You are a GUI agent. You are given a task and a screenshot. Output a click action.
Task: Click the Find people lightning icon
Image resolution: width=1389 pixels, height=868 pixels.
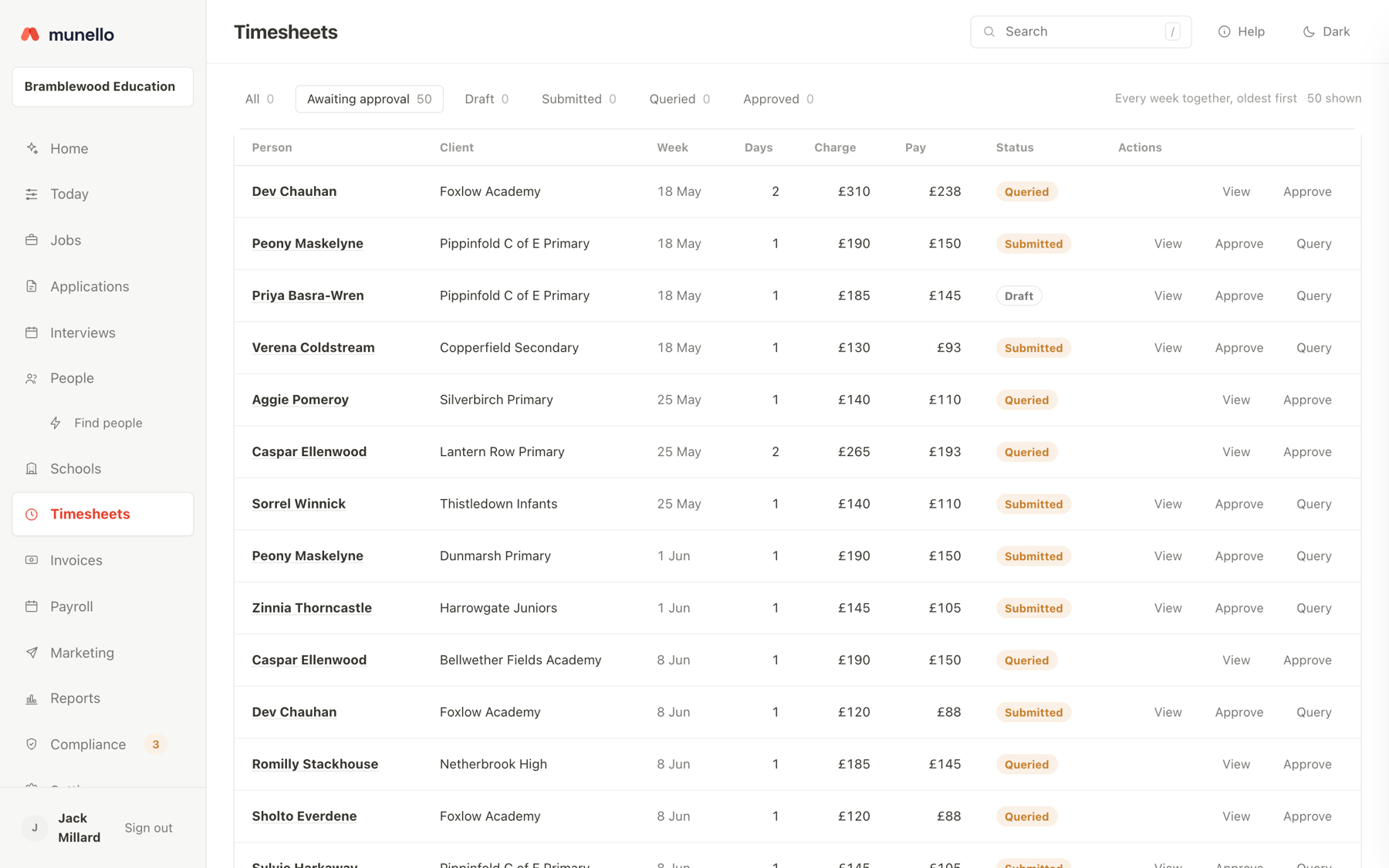pyautogui.click(x=56, y=423)
